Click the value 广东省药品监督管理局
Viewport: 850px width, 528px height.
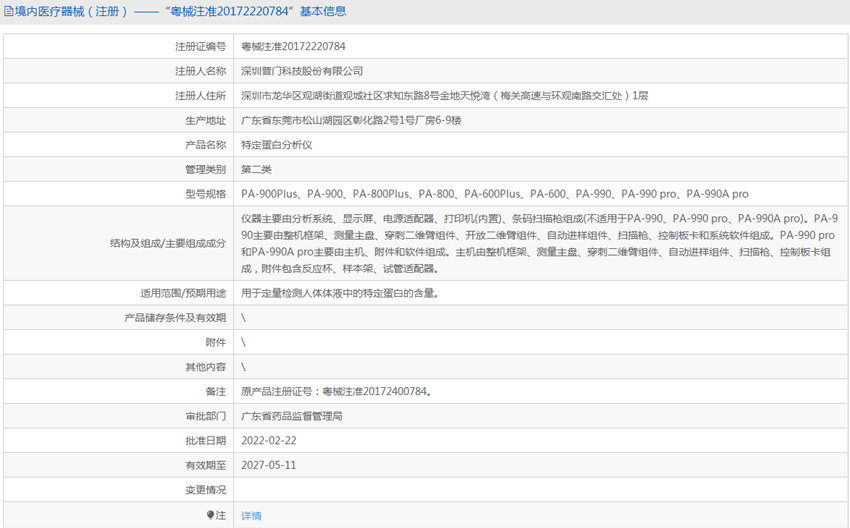pos(292,416)
